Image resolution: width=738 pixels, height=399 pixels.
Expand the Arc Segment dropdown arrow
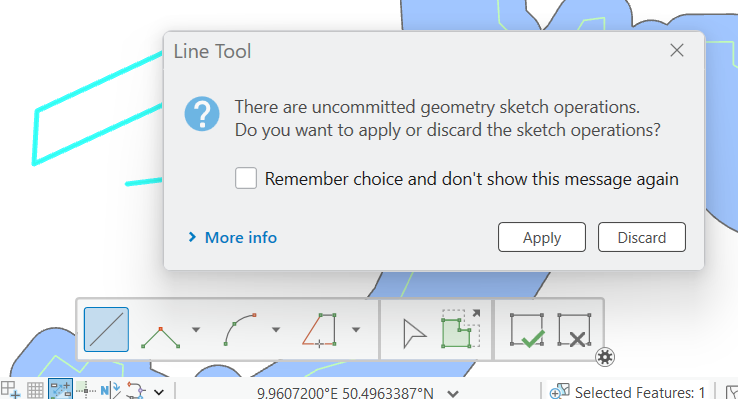click(276, 329)
